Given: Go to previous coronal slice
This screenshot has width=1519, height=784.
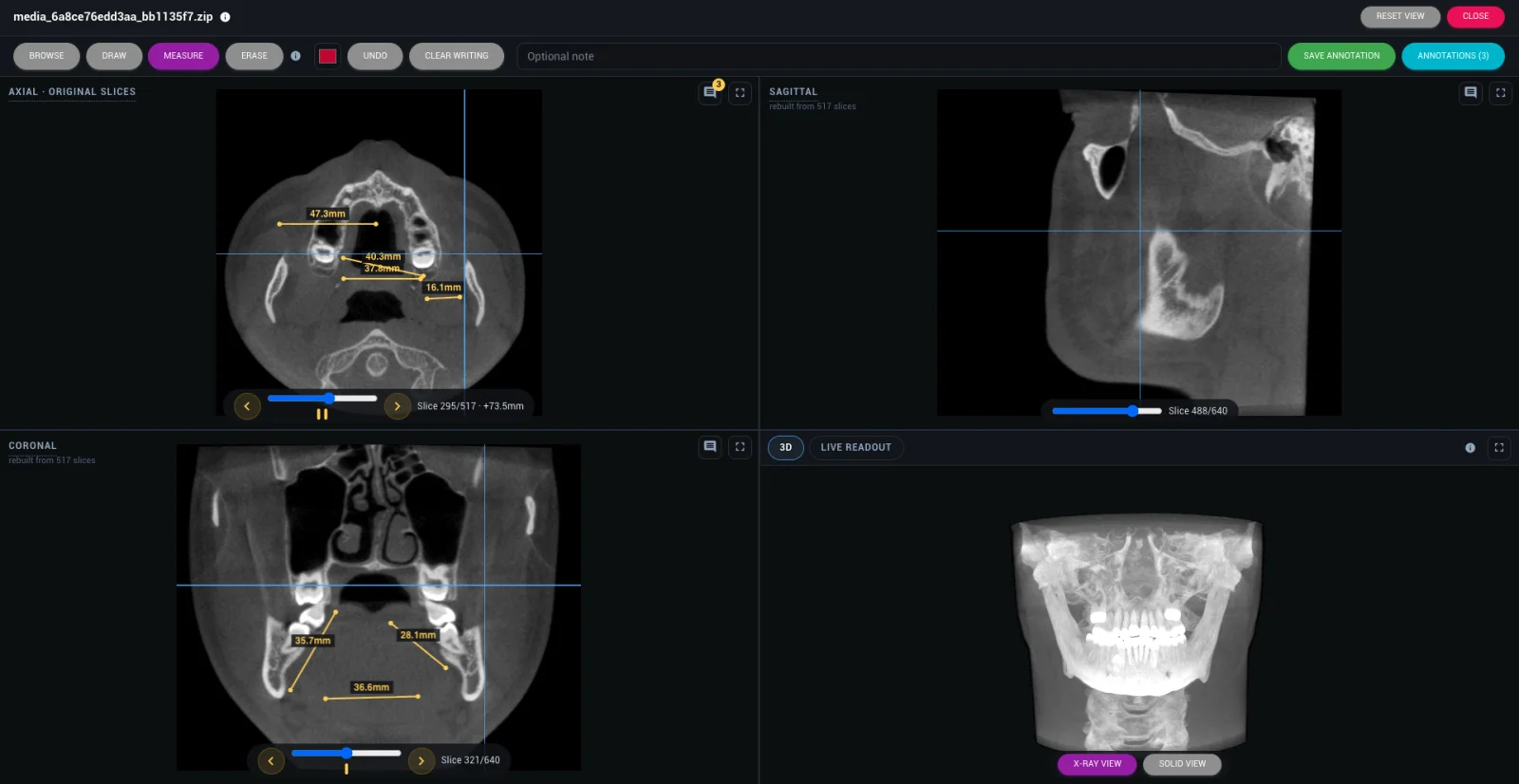Looking at the screenshot, I should click(271, 760).
